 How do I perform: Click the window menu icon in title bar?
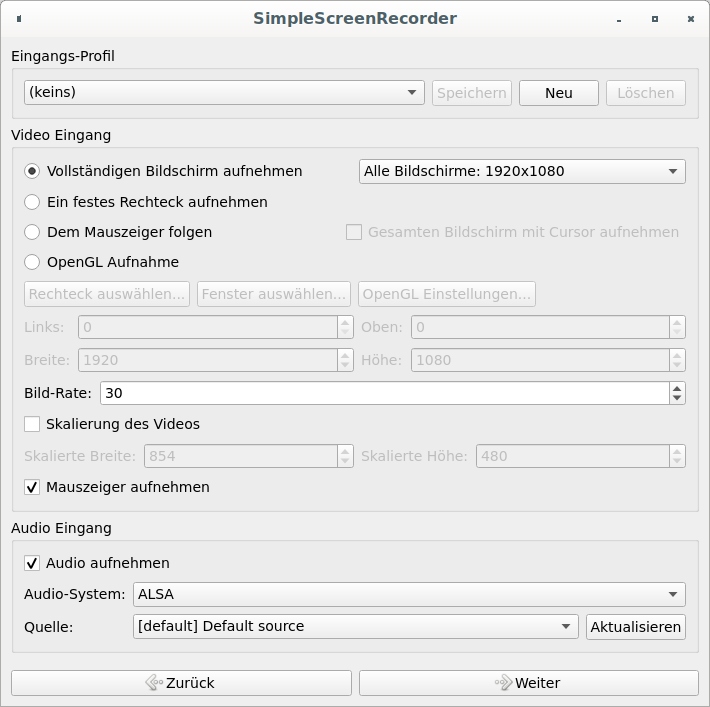pyautogui.click(x=19, y=19)
